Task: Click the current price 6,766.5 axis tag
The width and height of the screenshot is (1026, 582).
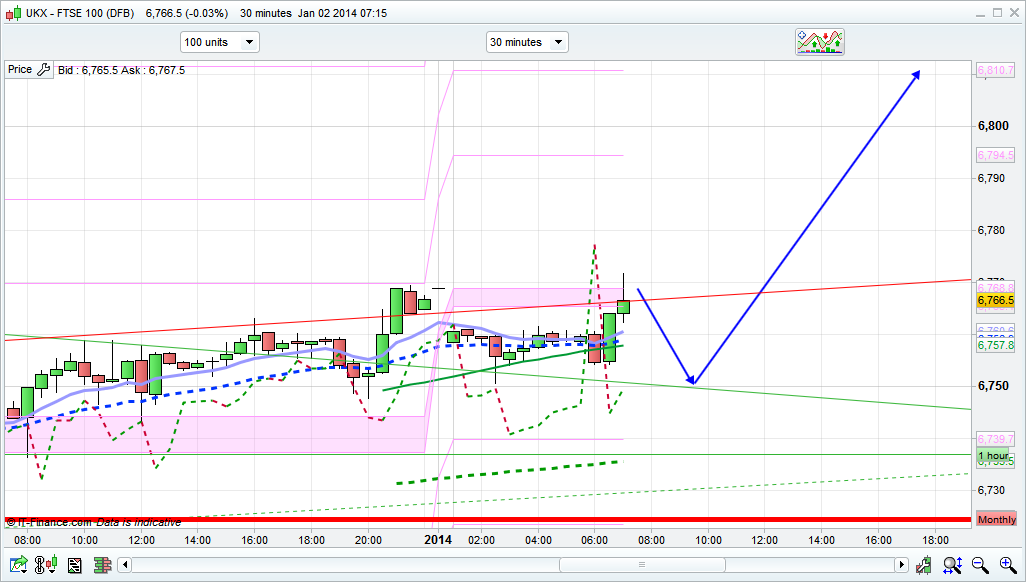Action: (x=996, y=301)
